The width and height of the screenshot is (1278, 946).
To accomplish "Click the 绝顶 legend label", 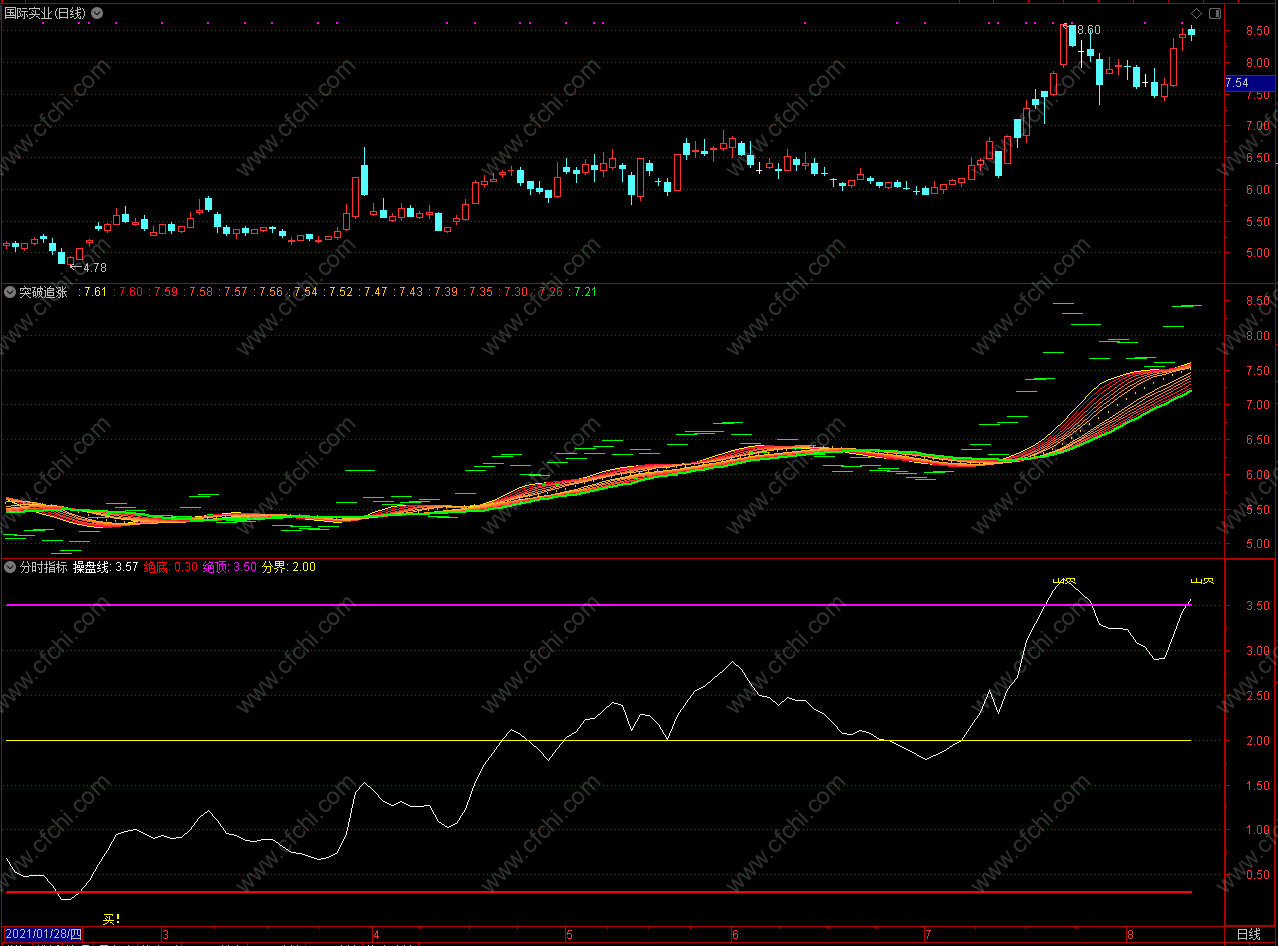I will [216, 567].
